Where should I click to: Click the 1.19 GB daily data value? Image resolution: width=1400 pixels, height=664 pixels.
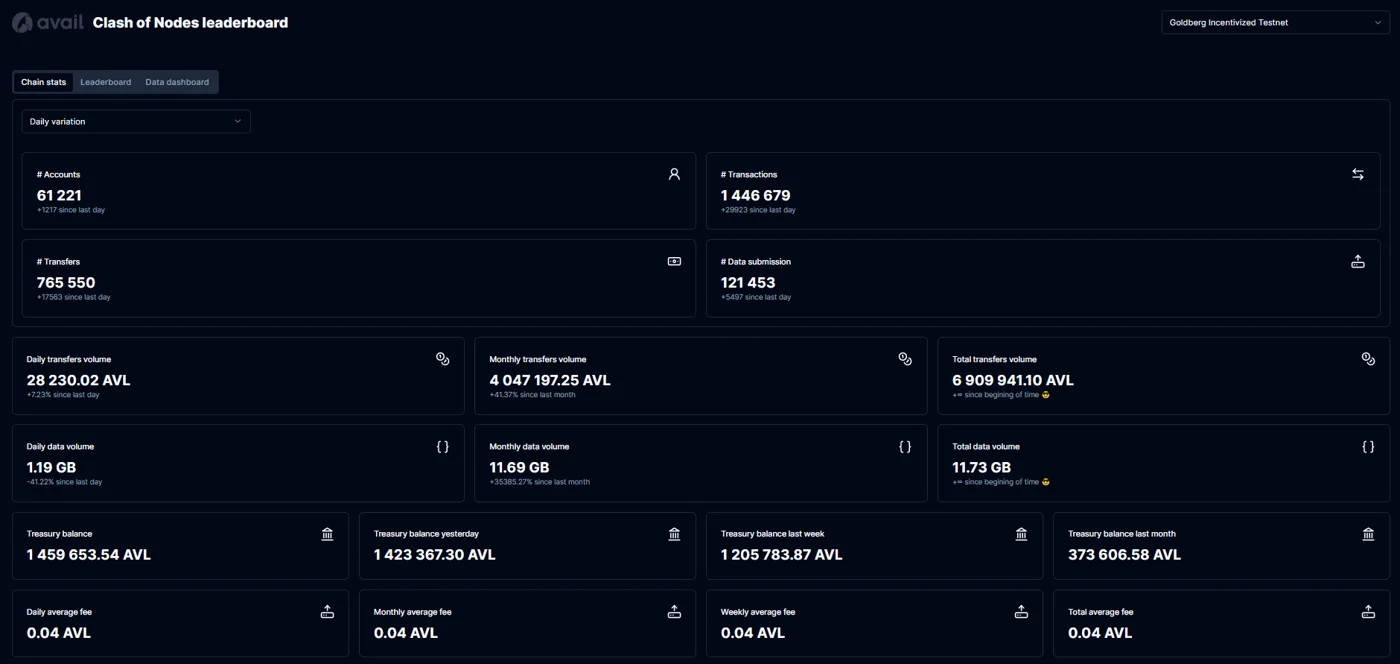click(x=51, y=467)
